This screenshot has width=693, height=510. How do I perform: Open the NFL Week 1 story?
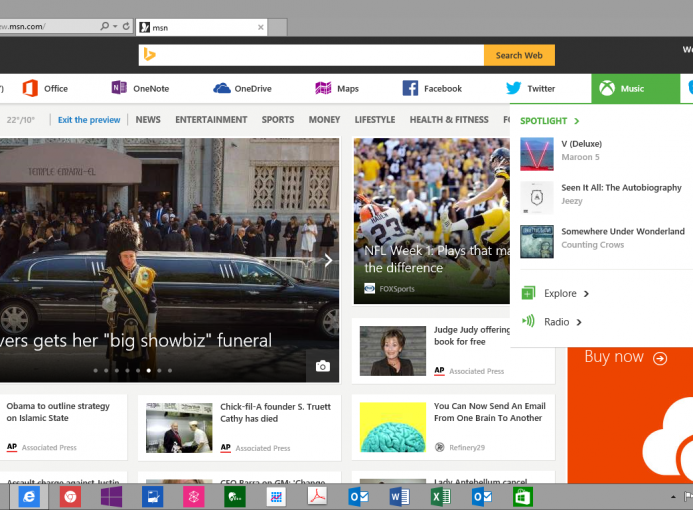[x=431, y=221]
